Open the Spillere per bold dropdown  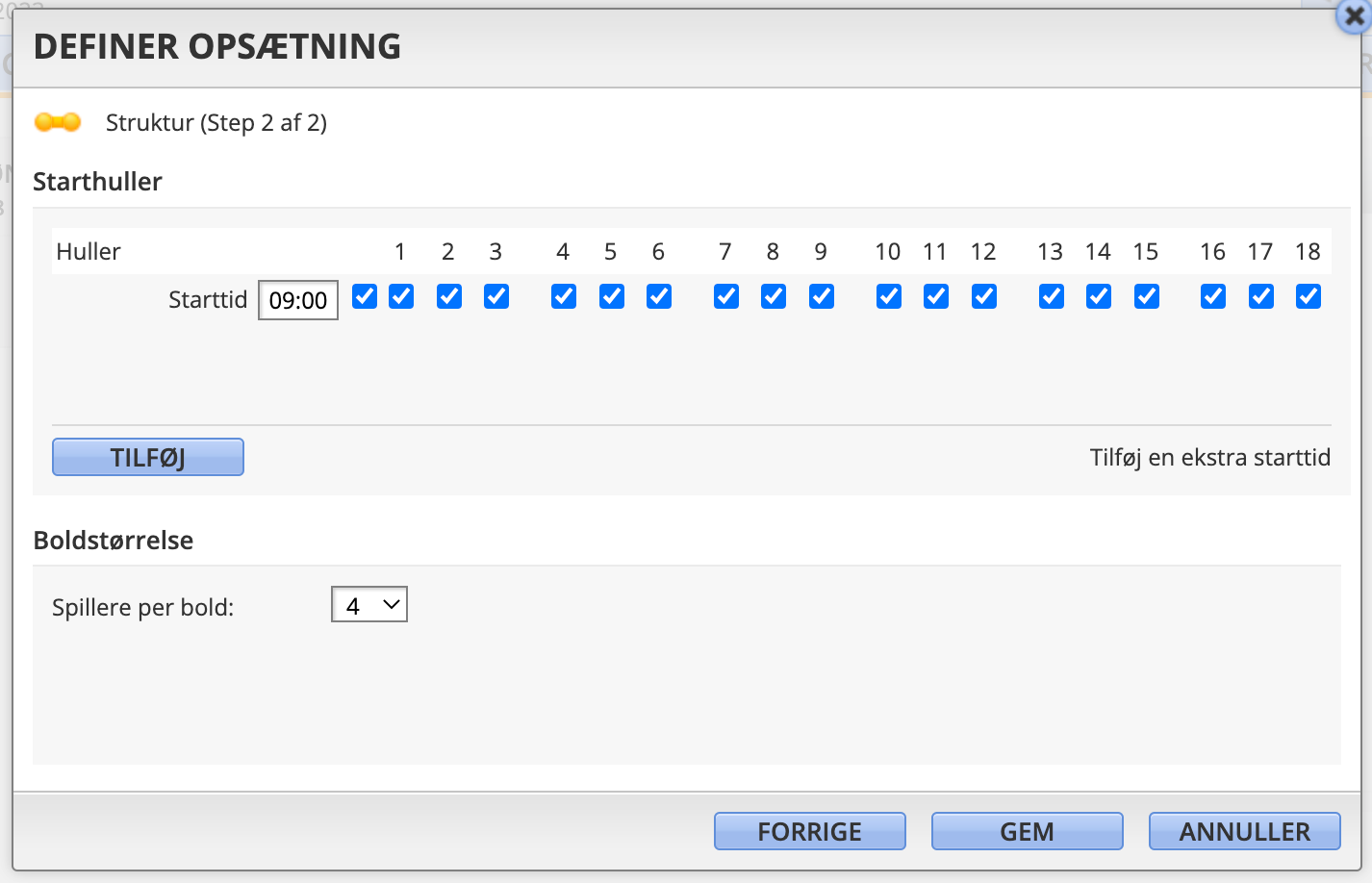(x=369, y=605)
